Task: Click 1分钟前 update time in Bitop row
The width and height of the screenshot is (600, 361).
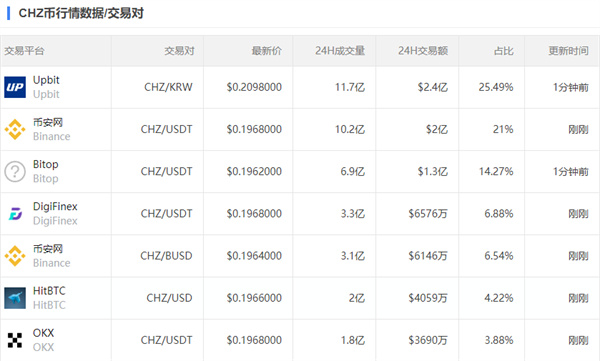Action: 571,172
